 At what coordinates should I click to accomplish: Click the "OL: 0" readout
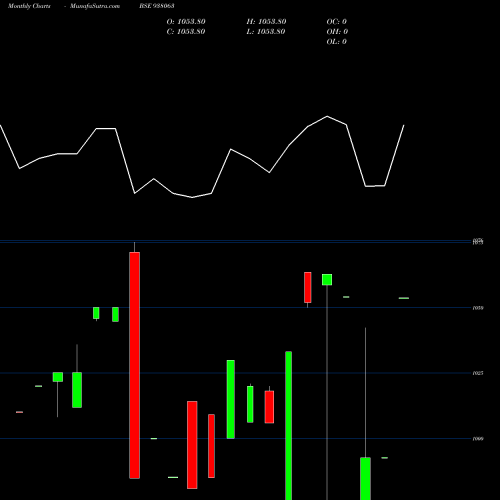click(x=337, y=42)
